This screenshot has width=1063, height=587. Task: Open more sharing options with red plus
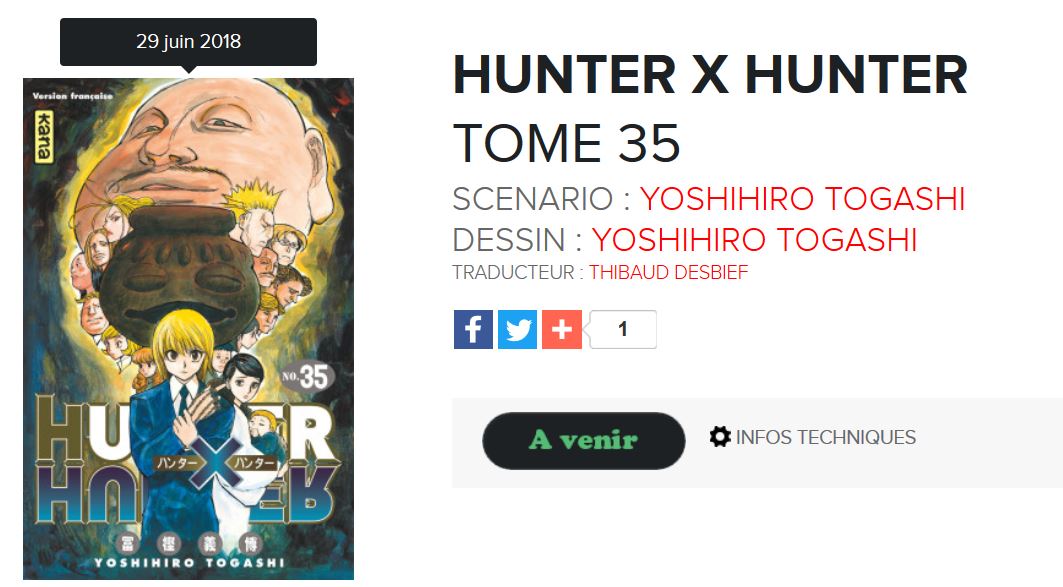(x=561, y=329)
